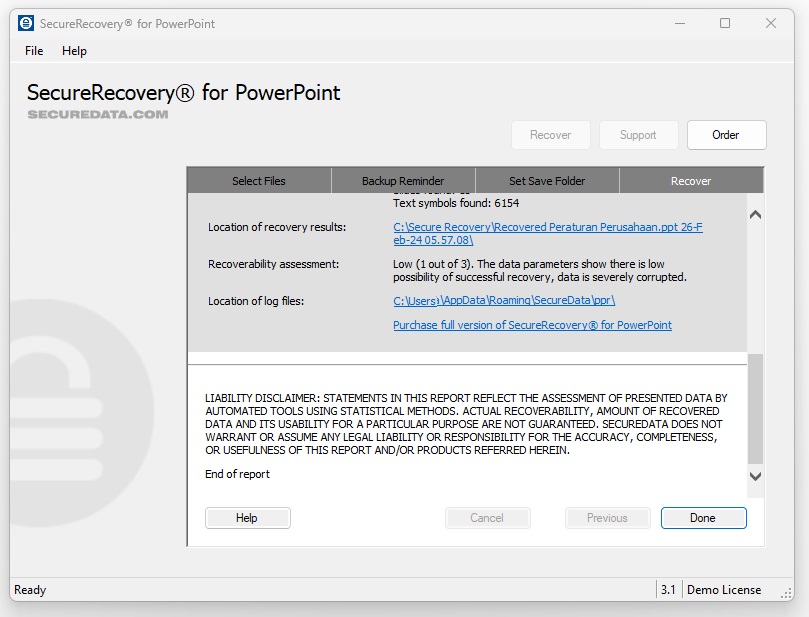
Task: Go to the Backup Reminder tab
Action: pyautogui.click(x=403, y=181)
